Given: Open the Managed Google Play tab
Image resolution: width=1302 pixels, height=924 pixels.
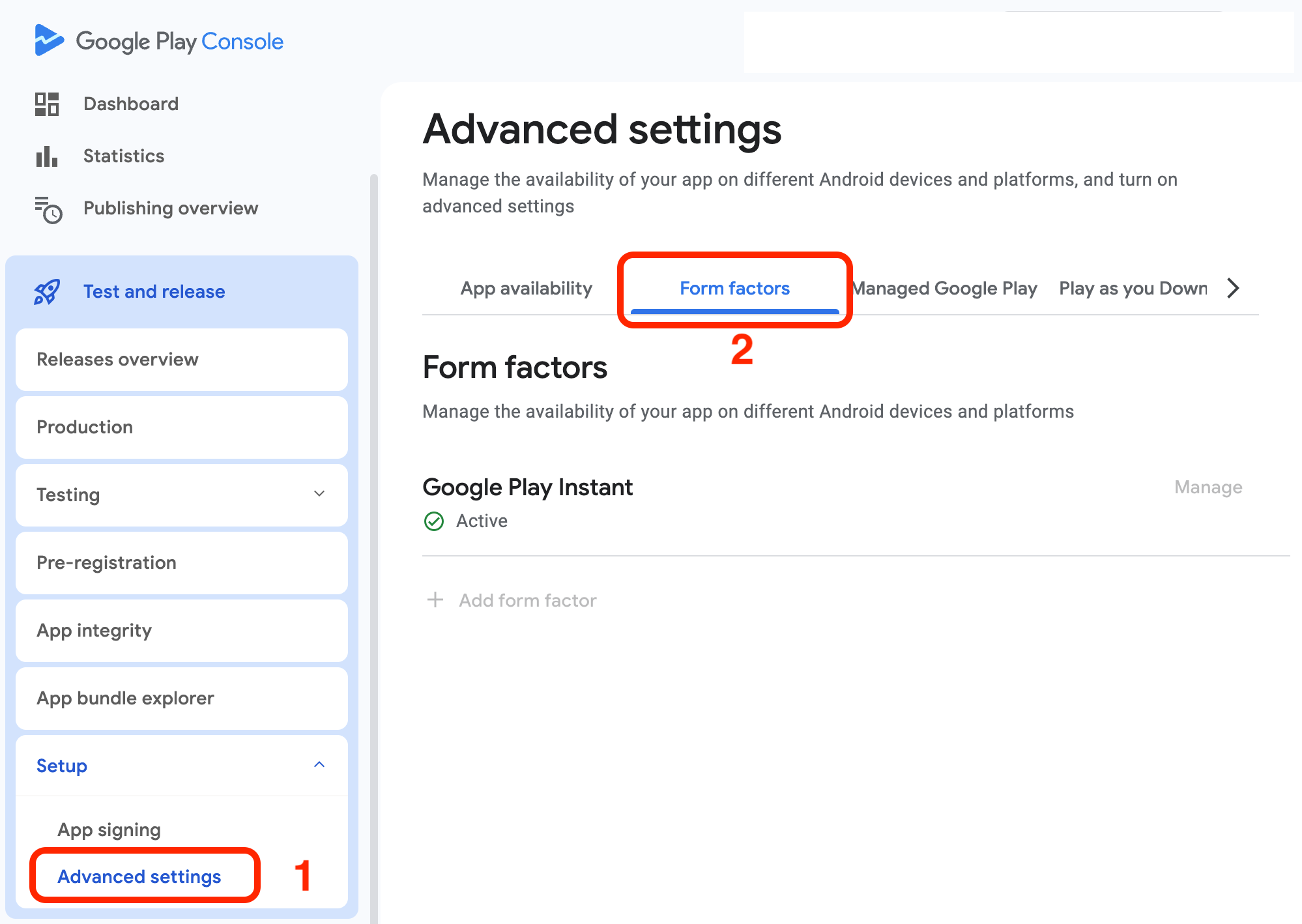Looking at the screenshot, I should [x=944, y=288].
